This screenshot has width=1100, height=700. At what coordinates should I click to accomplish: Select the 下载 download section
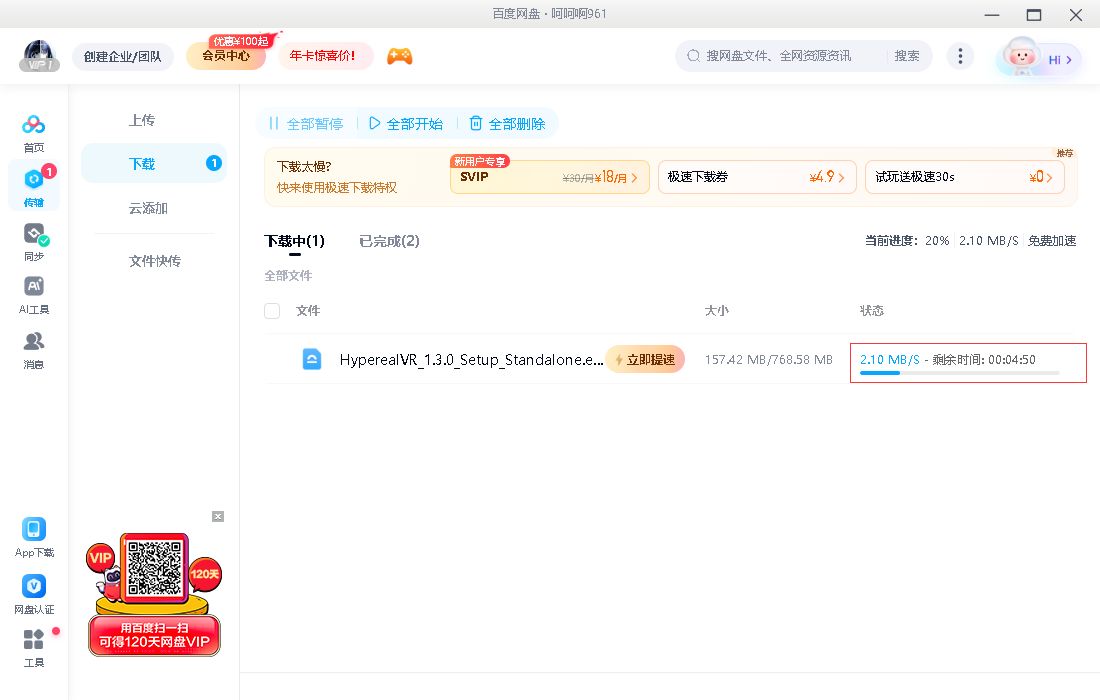tap(154, 163)
